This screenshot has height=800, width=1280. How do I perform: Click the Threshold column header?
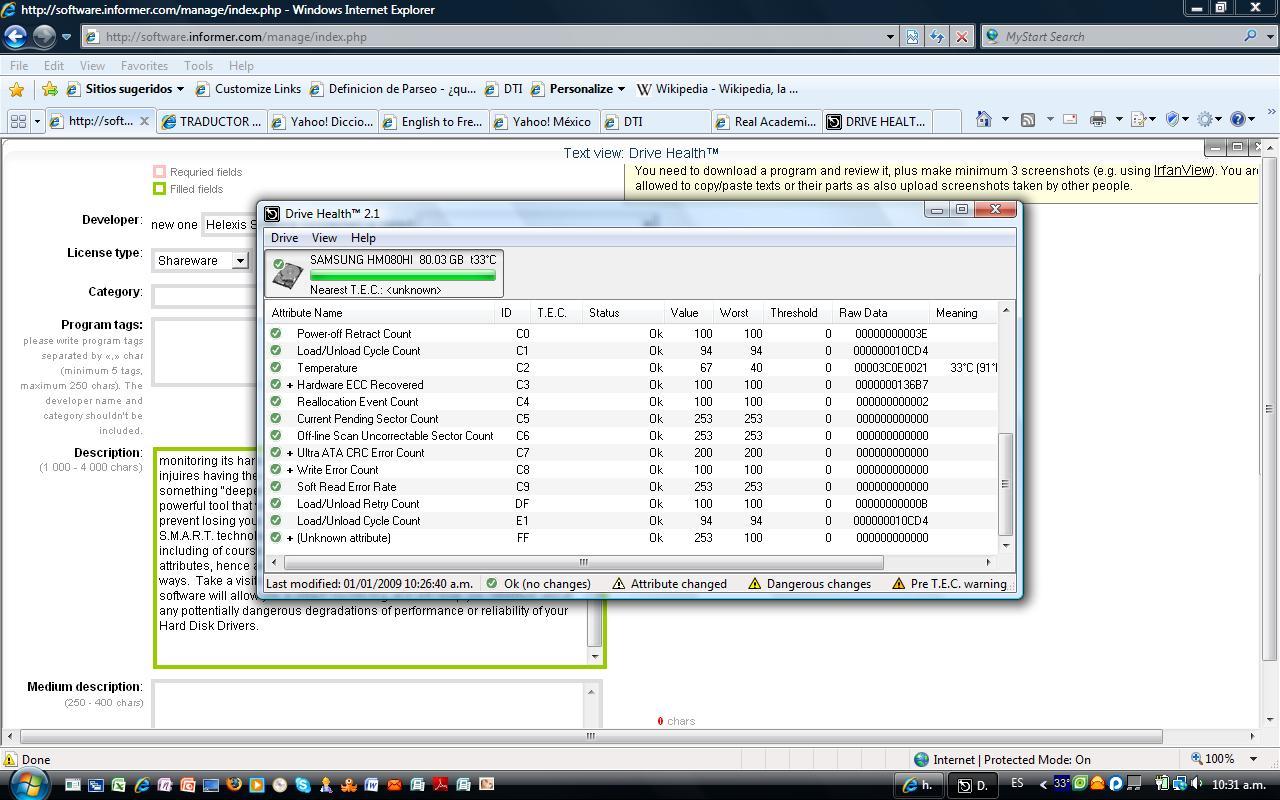click(x=797, y=313)
